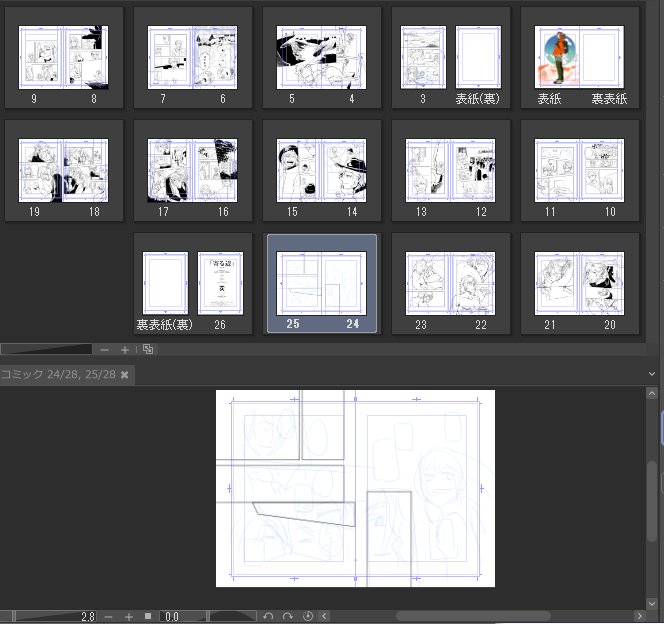Viewport: 664px width, 624px height.
Task: Close the コミック 24/28, 25/28 canvas tab
Action: click(x=124, y=375)
